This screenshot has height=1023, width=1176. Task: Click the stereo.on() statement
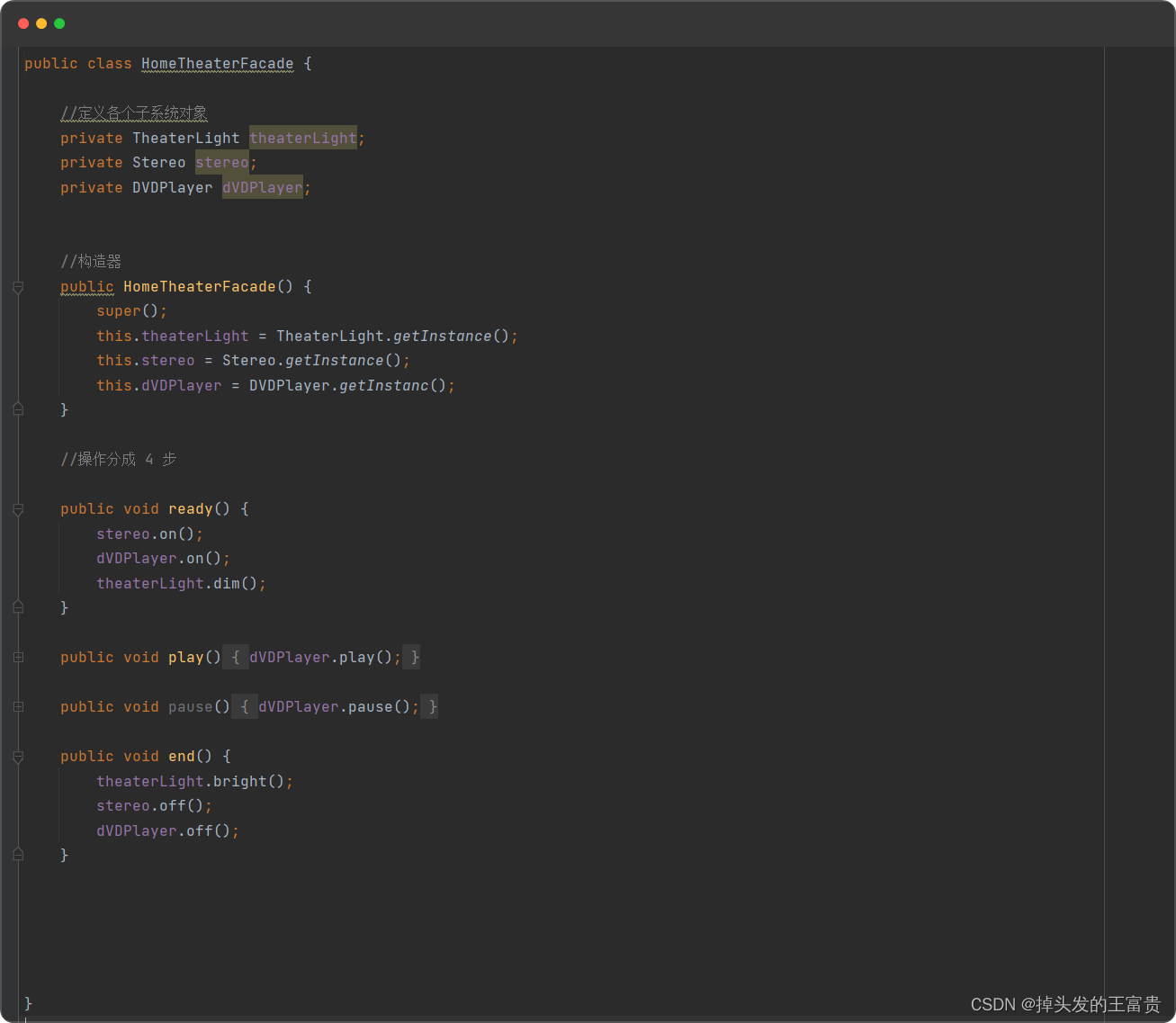pos(150,534)
